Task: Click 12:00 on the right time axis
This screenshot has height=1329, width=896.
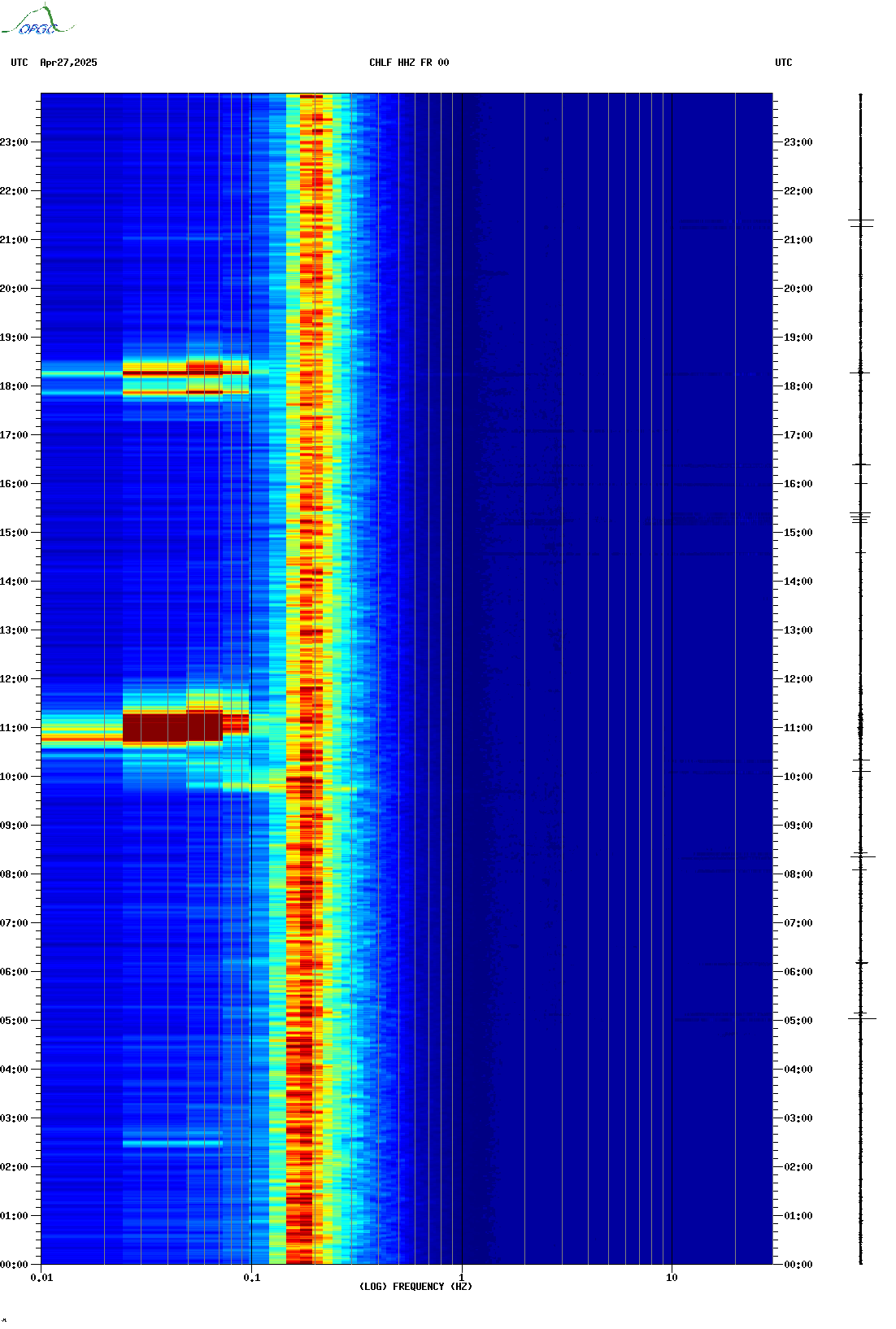Action: pos(798,679)
